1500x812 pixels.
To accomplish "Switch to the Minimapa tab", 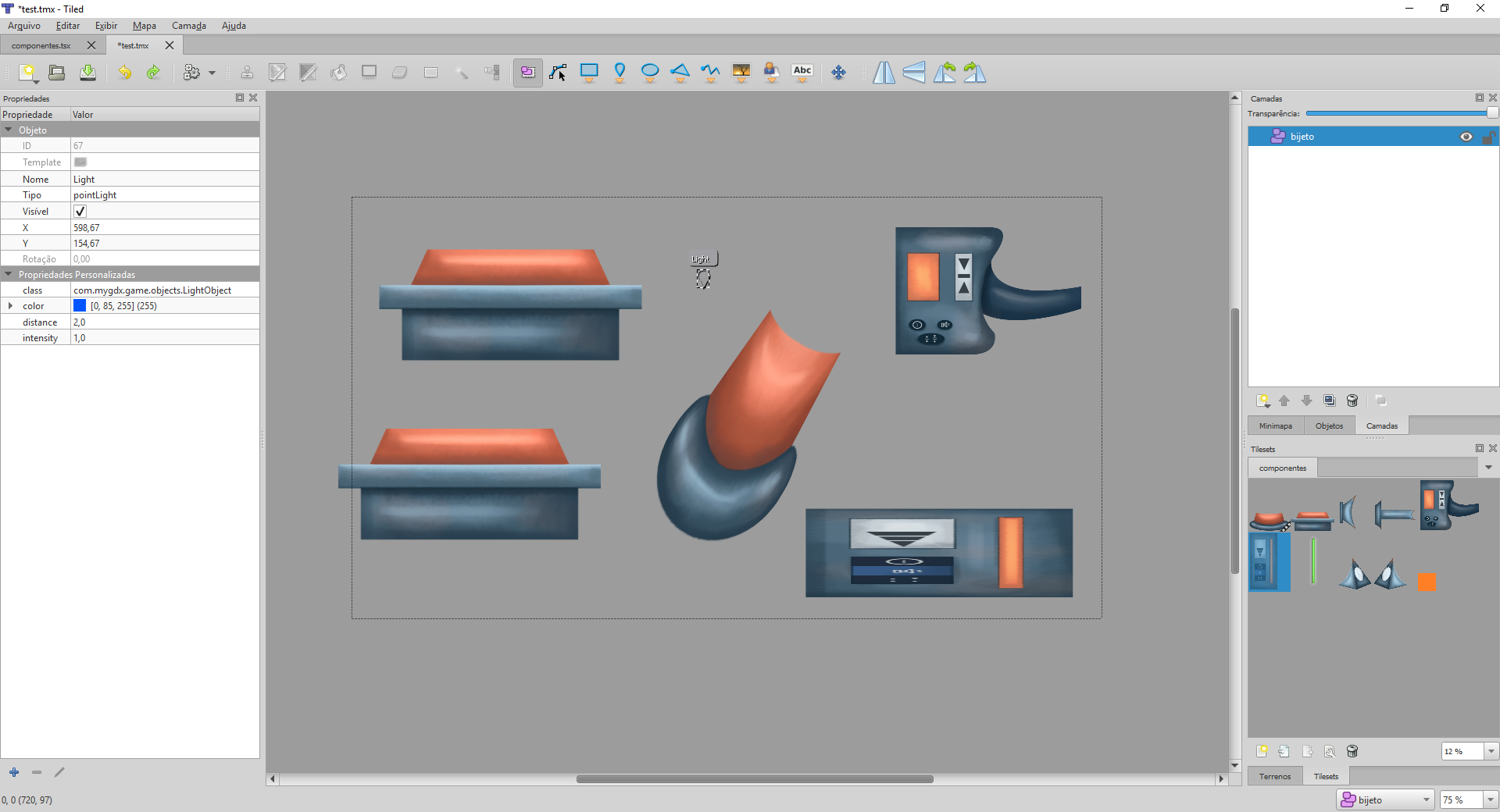I will 1276,426.
